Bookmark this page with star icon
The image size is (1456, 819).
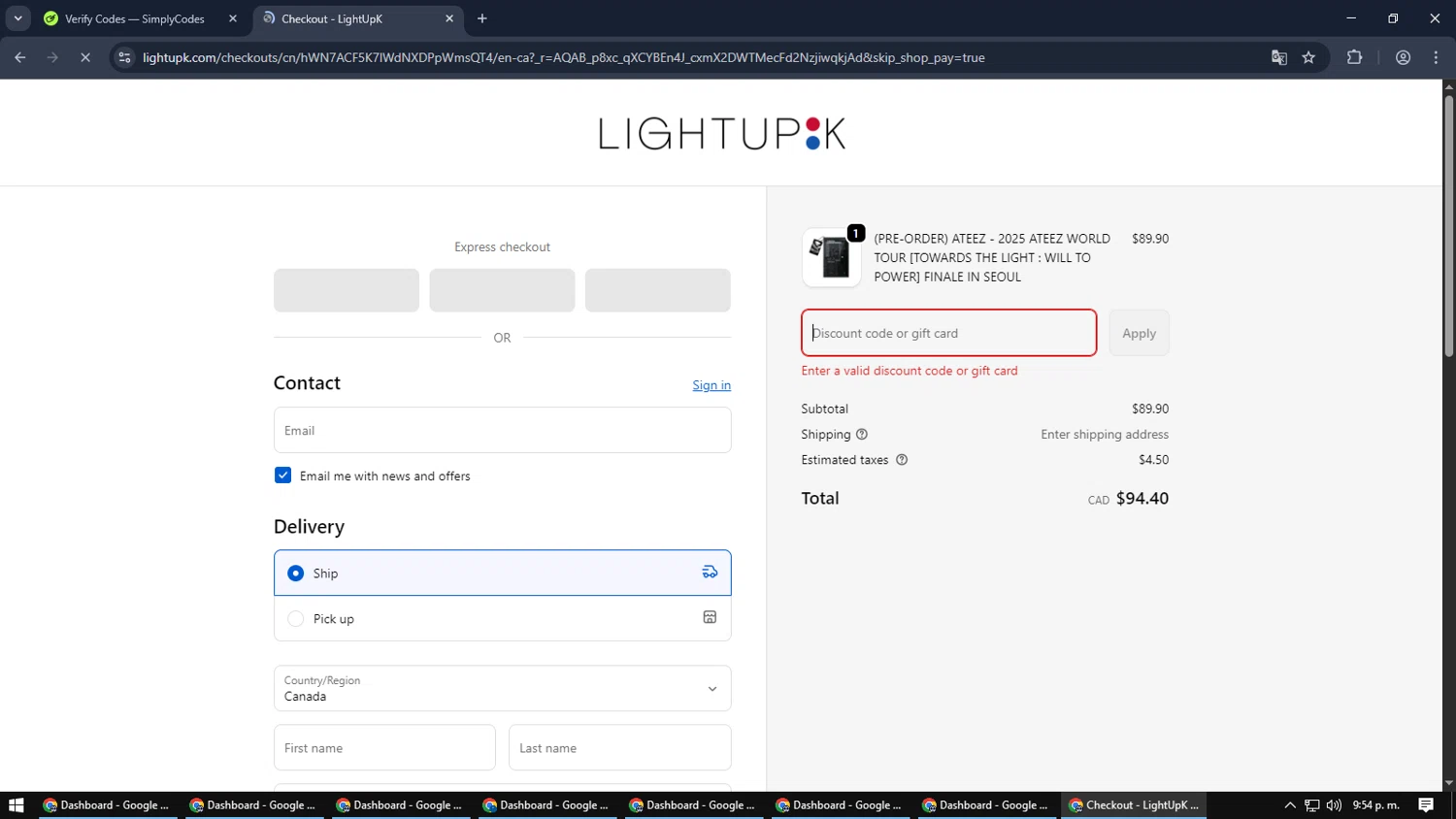[x=1308, y=57]
